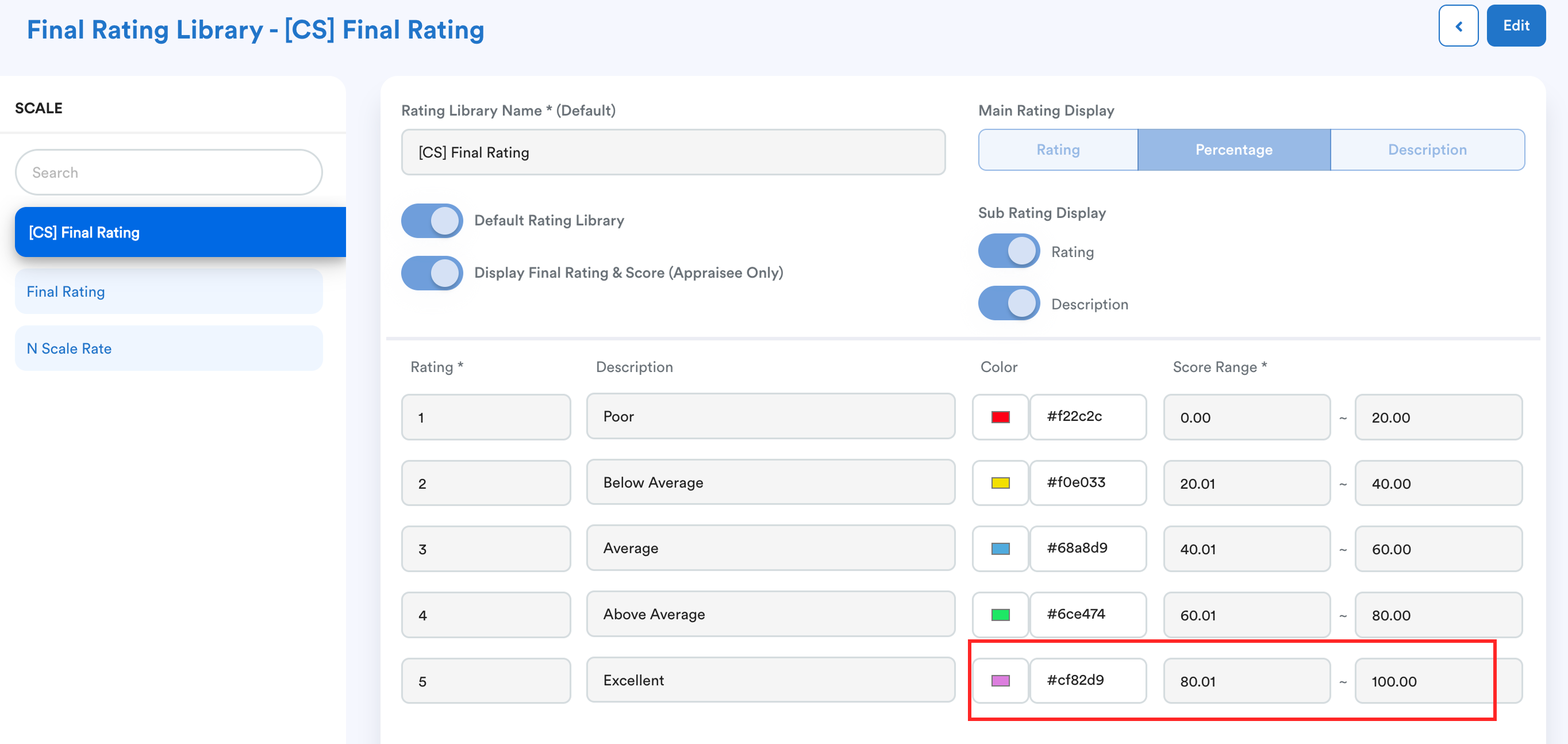
Task: Open the red Poor color swatch
Action: [x=1000, y=417]
